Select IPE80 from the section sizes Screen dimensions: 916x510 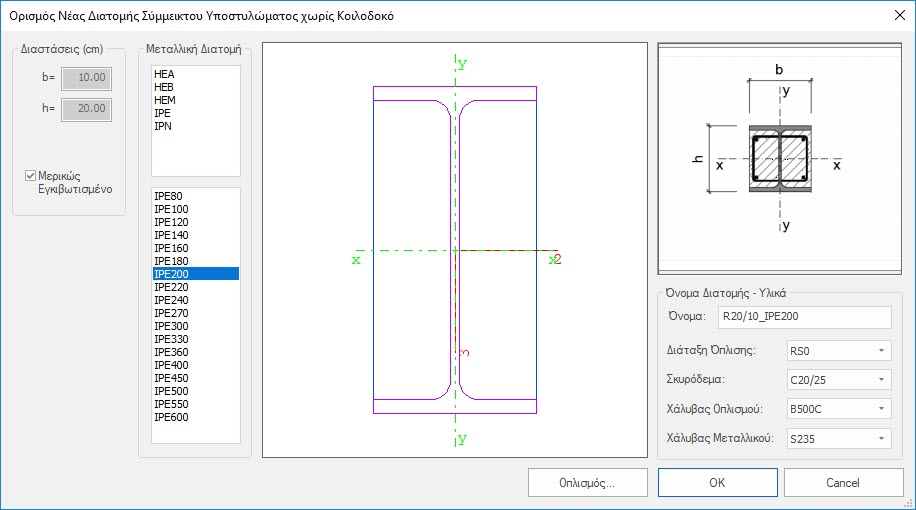click(x=168, y=196)
